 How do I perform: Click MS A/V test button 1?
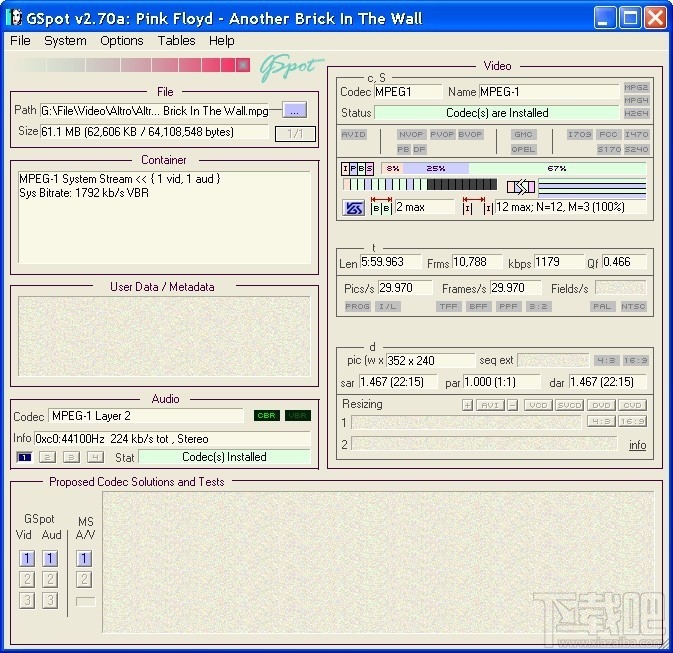[84, 559]
